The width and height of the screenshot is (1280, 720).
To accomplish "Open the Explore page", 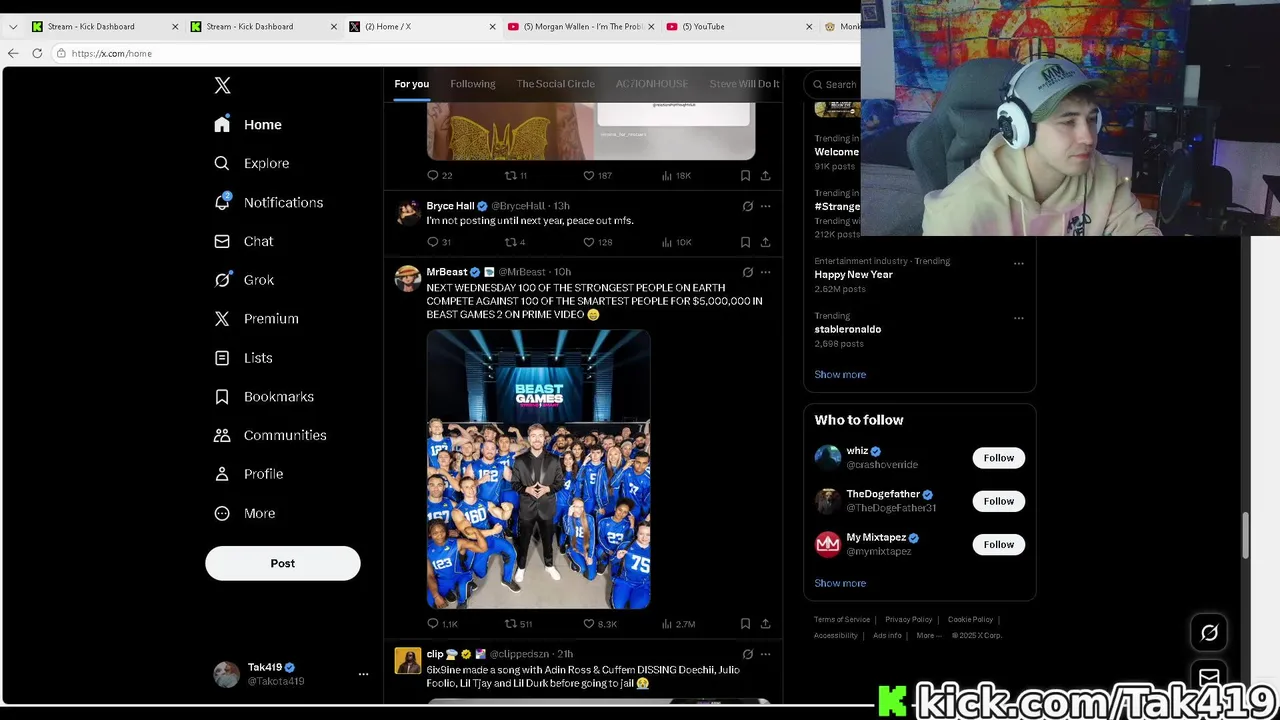I will click(251, 163).
